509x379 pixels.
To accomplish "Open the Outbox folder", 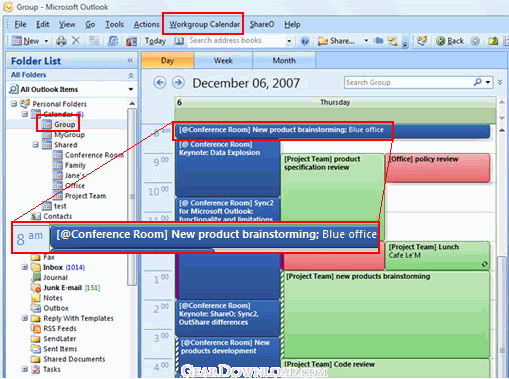I will (x=50, y=308).
